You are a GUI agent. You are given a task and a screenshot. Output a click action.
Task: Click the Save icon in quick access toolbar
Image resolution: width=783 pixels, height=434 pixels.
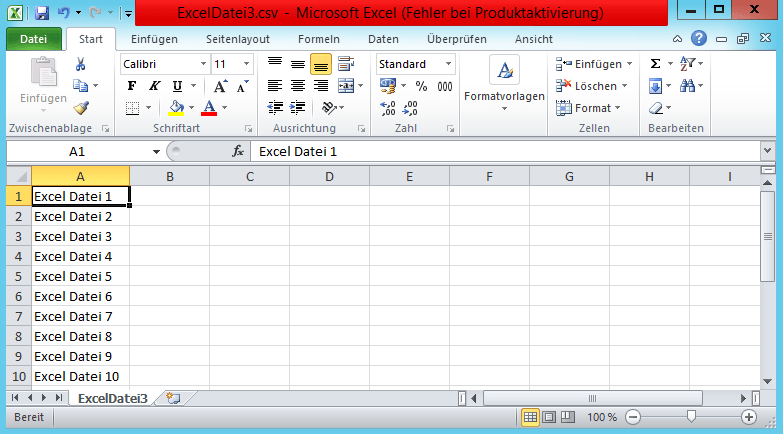tap(42, 14)
